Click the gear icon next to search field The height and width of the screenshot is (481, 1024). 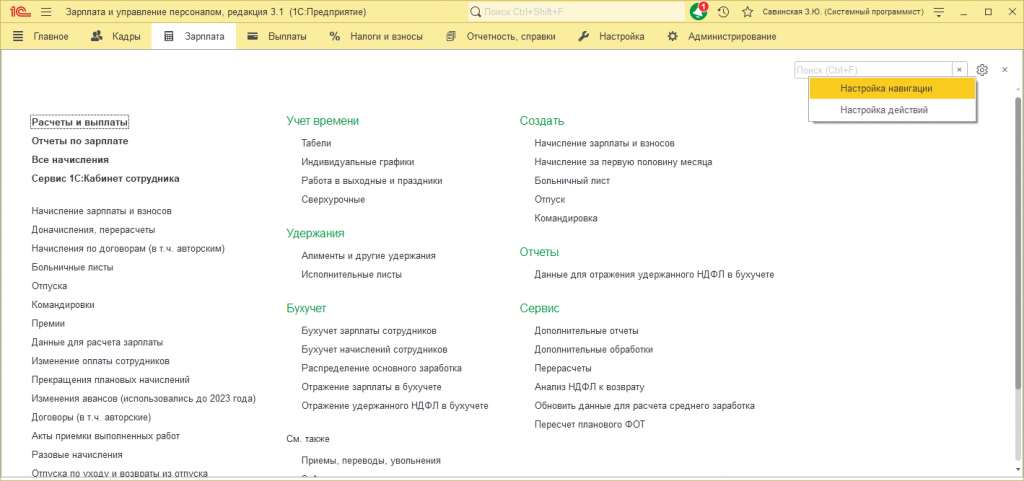pyautogui.click(x=982, y=70)
